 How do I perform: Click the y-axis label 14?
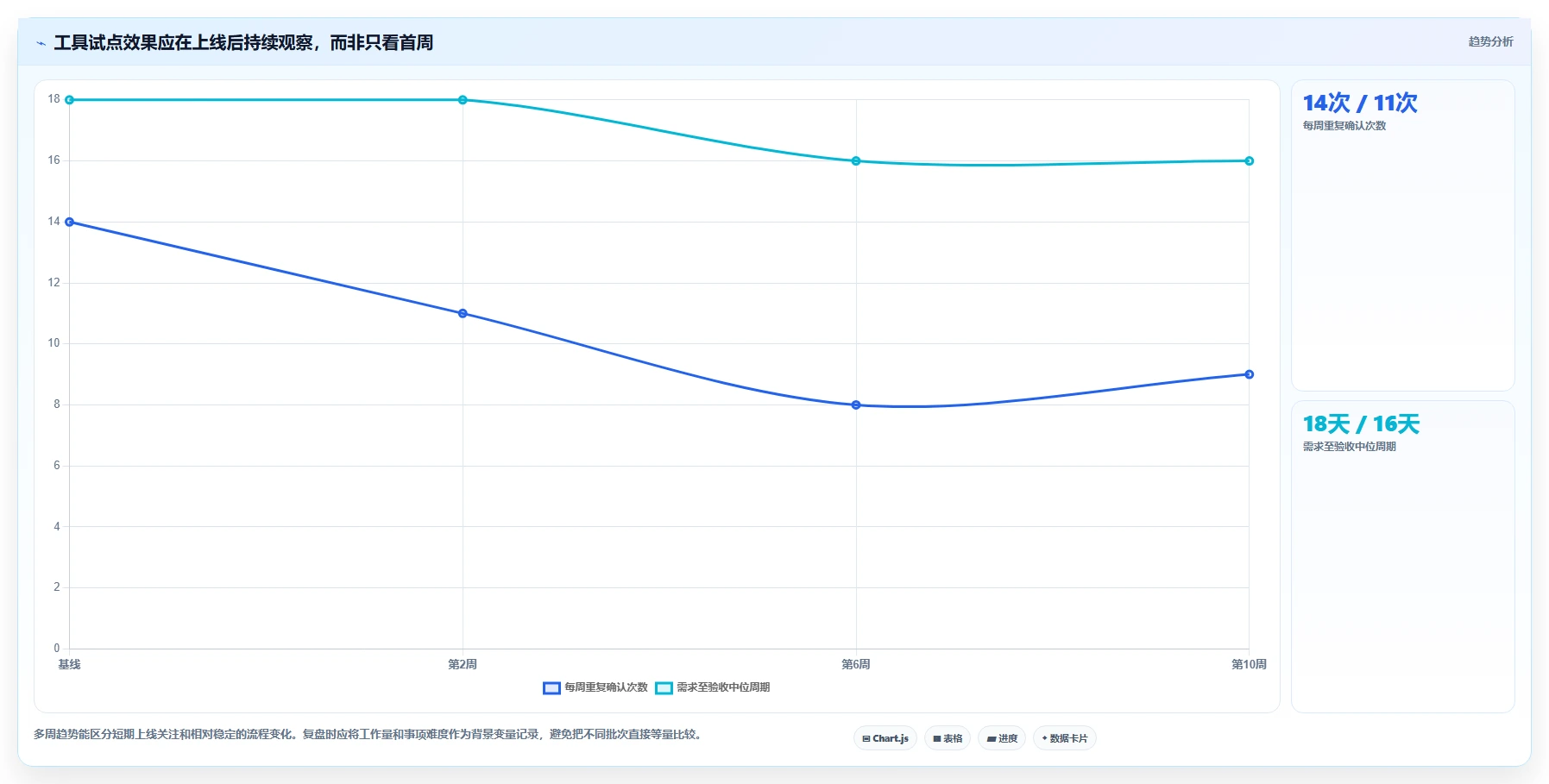[54, 222]
